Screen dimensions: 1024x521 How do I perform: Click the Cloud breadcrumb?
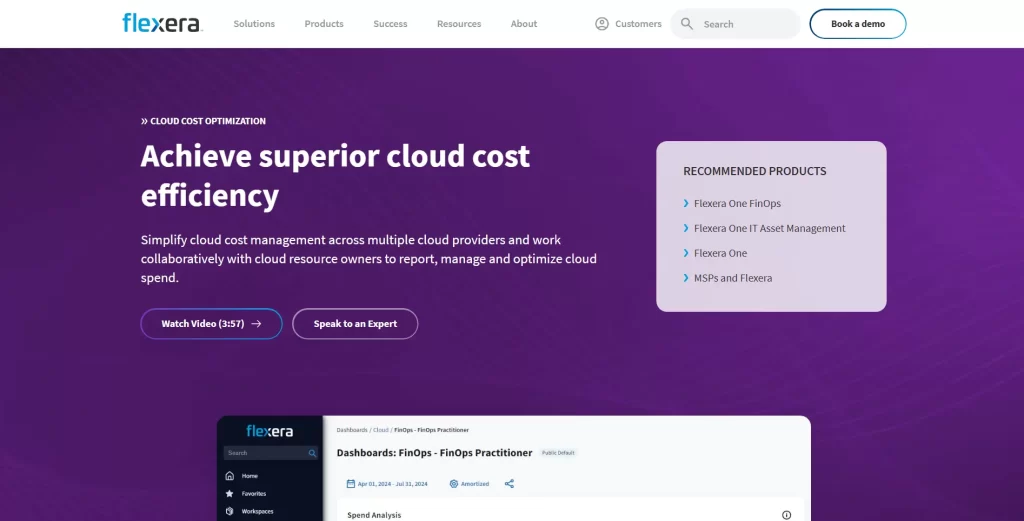click(x=381, y=430)
